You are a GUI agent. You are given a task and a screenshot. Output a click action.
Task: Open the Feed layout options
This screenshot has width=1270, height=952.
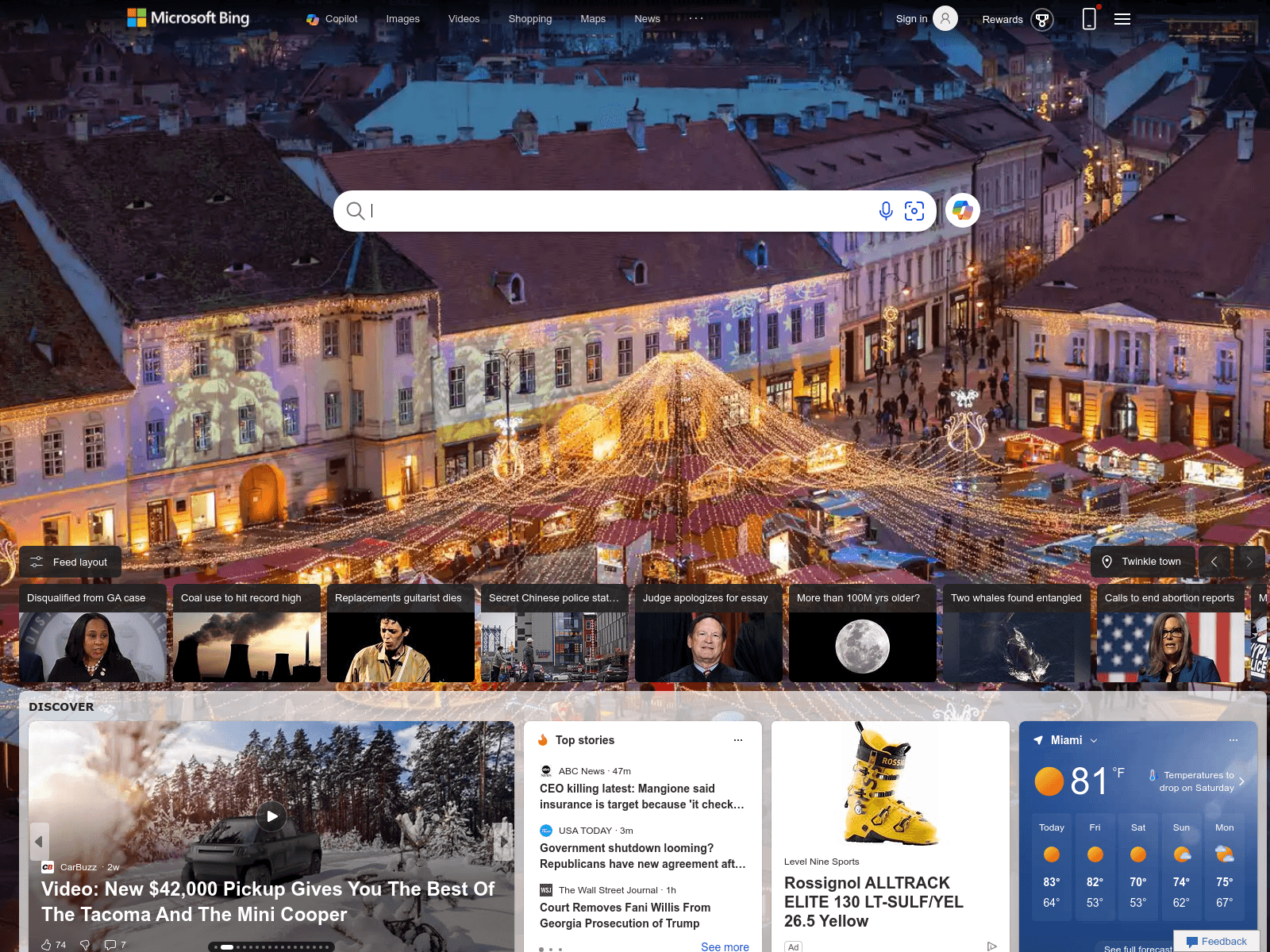click(x=70, y=562)
